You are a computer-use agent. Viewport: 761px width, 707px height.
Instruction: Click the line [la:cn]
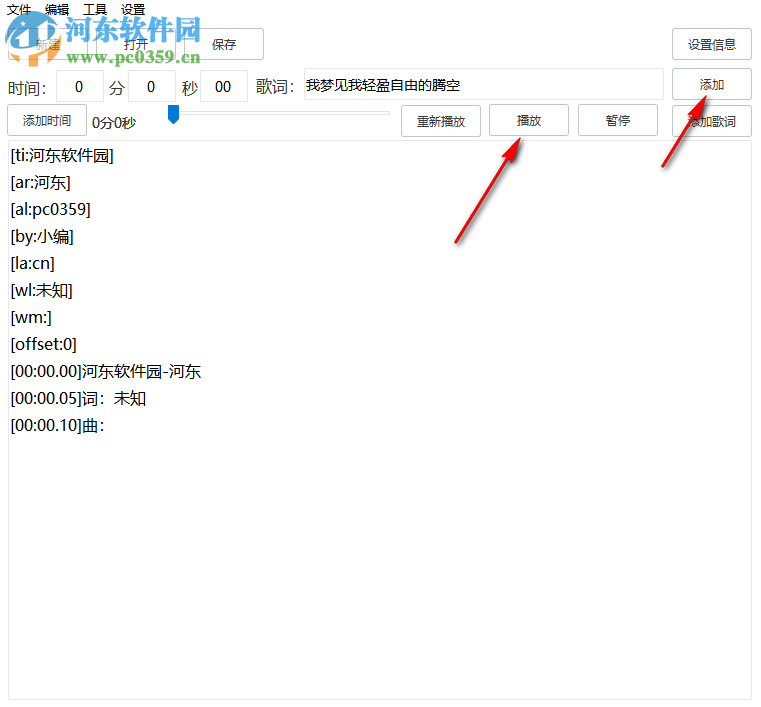[x=33, y=263]
